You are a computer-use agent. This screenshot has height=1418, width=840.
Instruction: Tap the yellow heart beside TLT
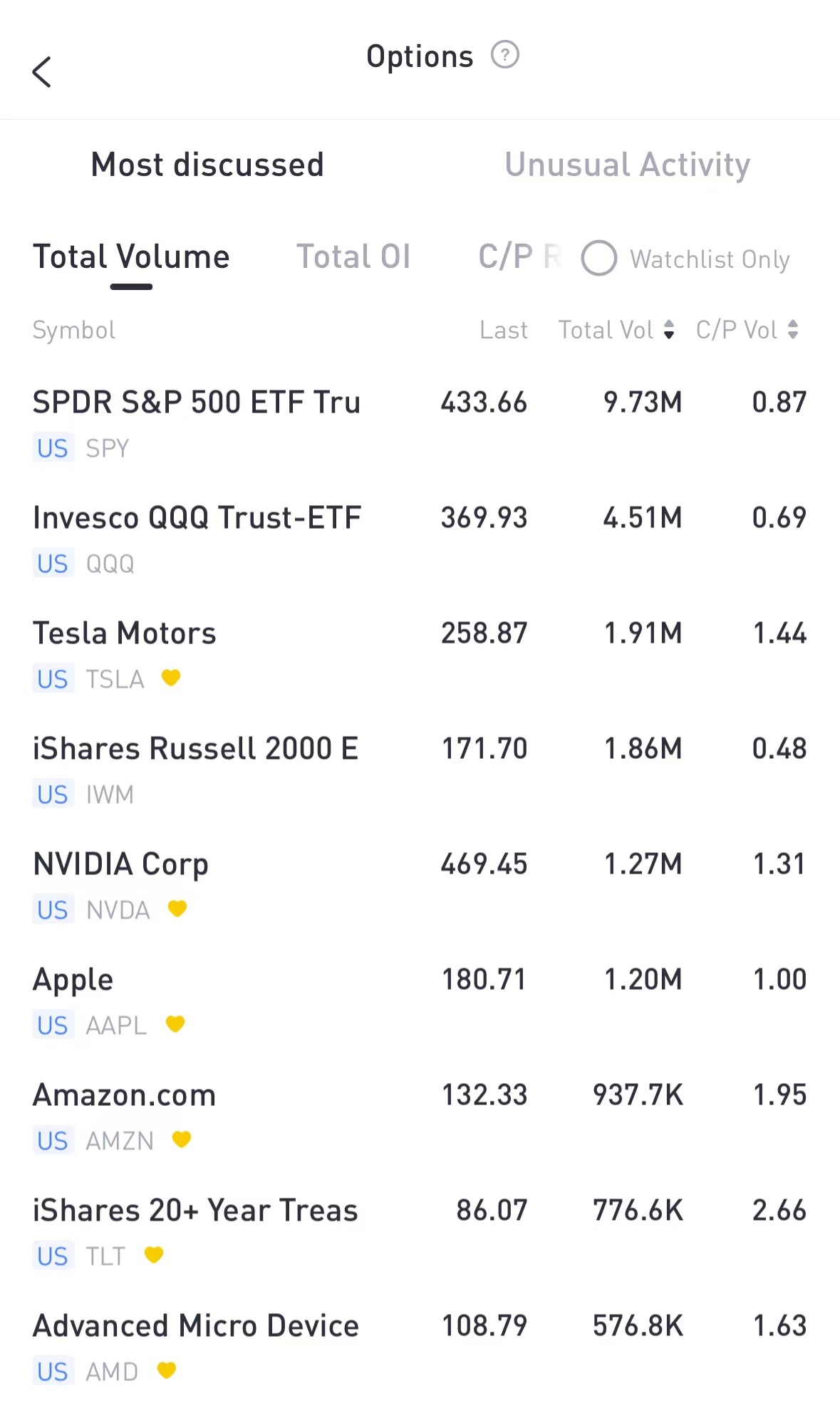tap(154, 1255)
